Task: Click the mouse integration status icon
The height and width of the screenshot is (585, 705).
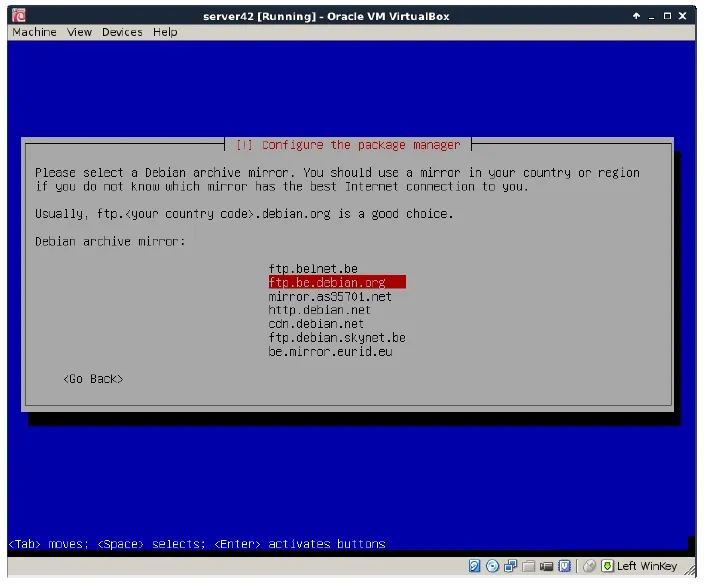Action: click(x=589, y=566)
